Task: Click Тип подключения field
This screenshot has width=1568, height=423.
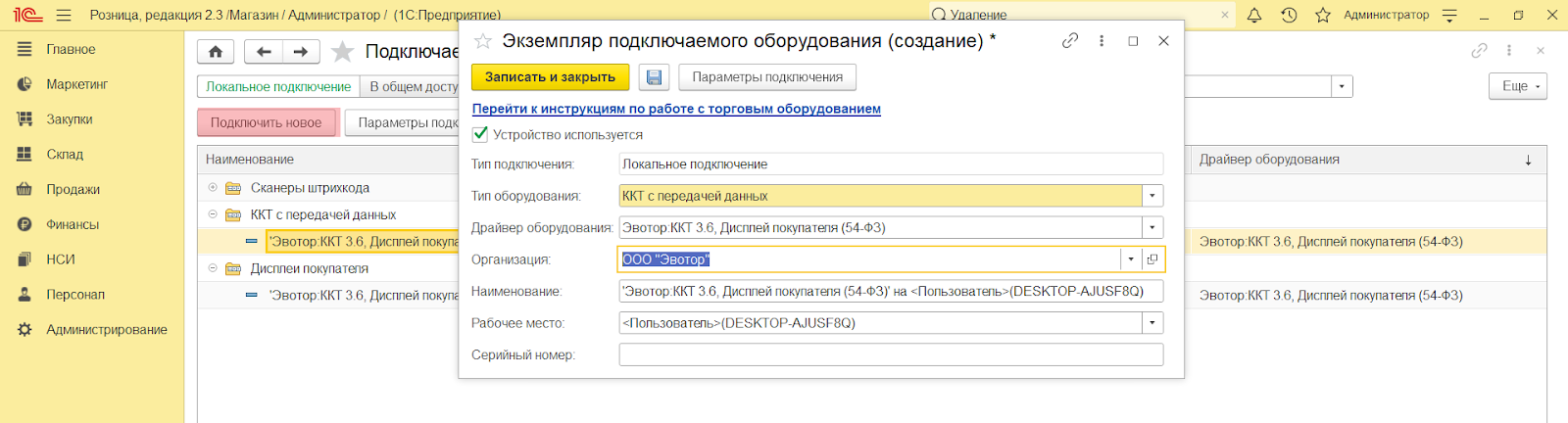Action: coord(891,164)
